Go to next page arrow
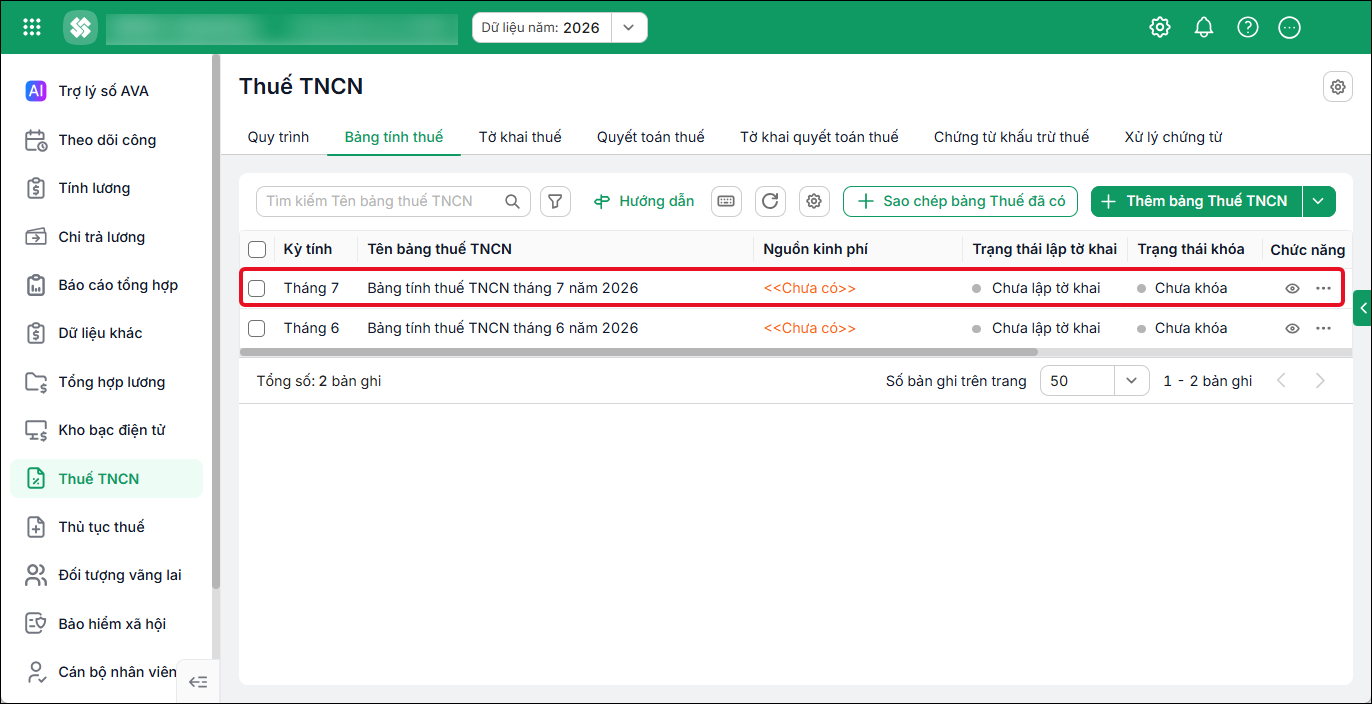This screenshot has height=704, width=1372. [1320, 381]
